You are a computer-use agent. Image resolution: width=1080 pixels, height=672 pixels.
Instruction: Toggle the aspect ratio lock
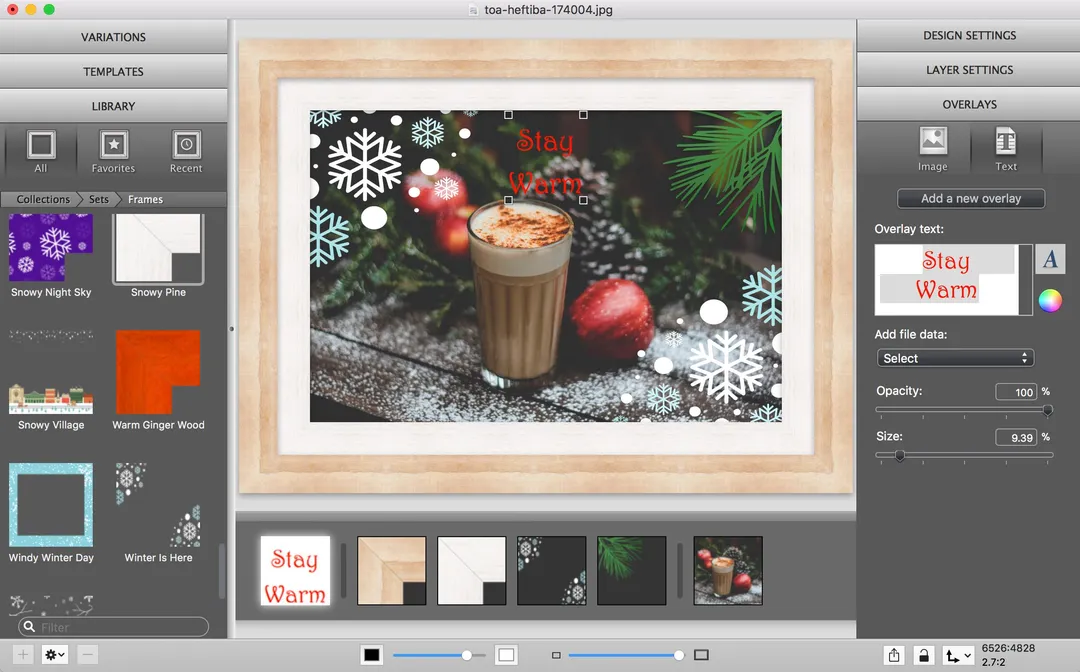point(924,655)
